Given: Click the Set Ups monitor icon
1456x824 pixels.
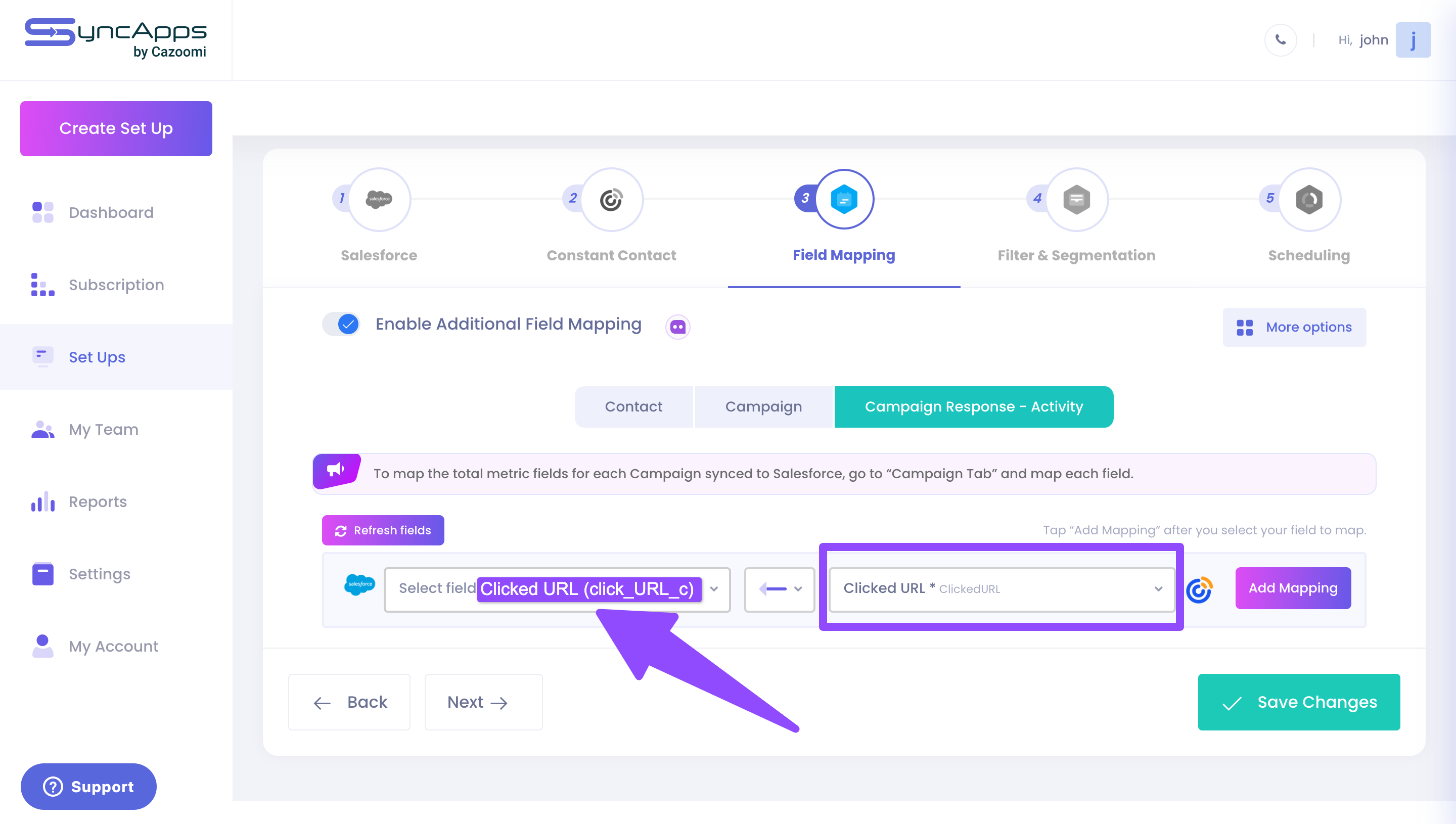Looking at the screenshot, I should (43, 357).
